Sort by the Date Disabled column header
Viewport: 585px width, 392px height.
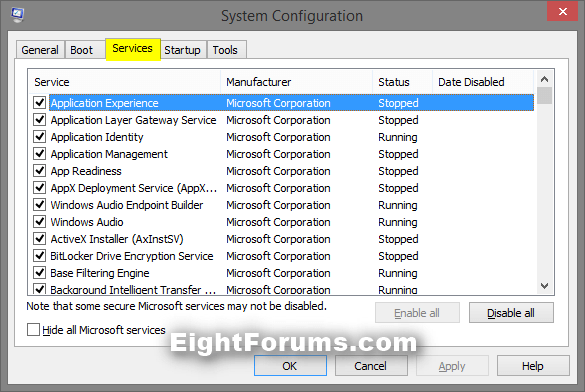tap(484, 82)
